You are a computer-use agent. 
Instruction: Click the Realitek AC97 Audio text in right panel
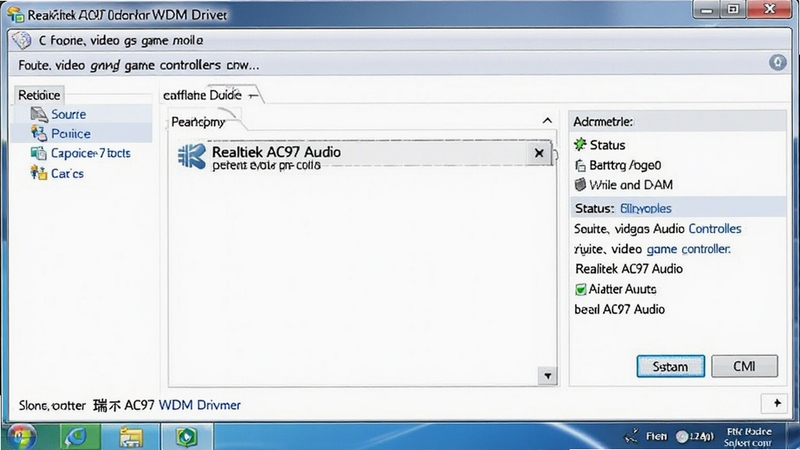(629, 269)
